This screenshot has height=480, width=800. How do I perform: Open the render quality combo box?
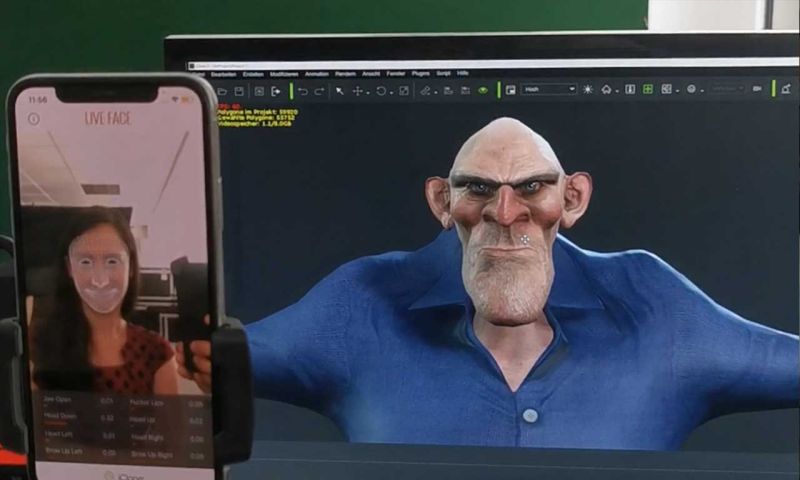[x=548, y=89]
